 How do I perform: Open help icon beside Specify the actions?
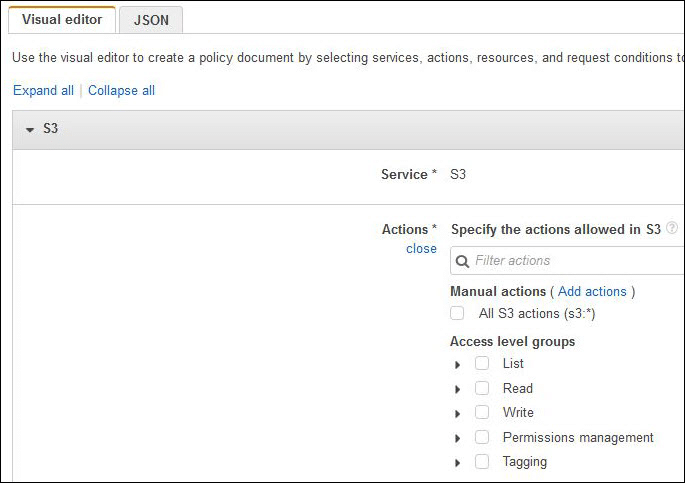(x=672, y=228)
